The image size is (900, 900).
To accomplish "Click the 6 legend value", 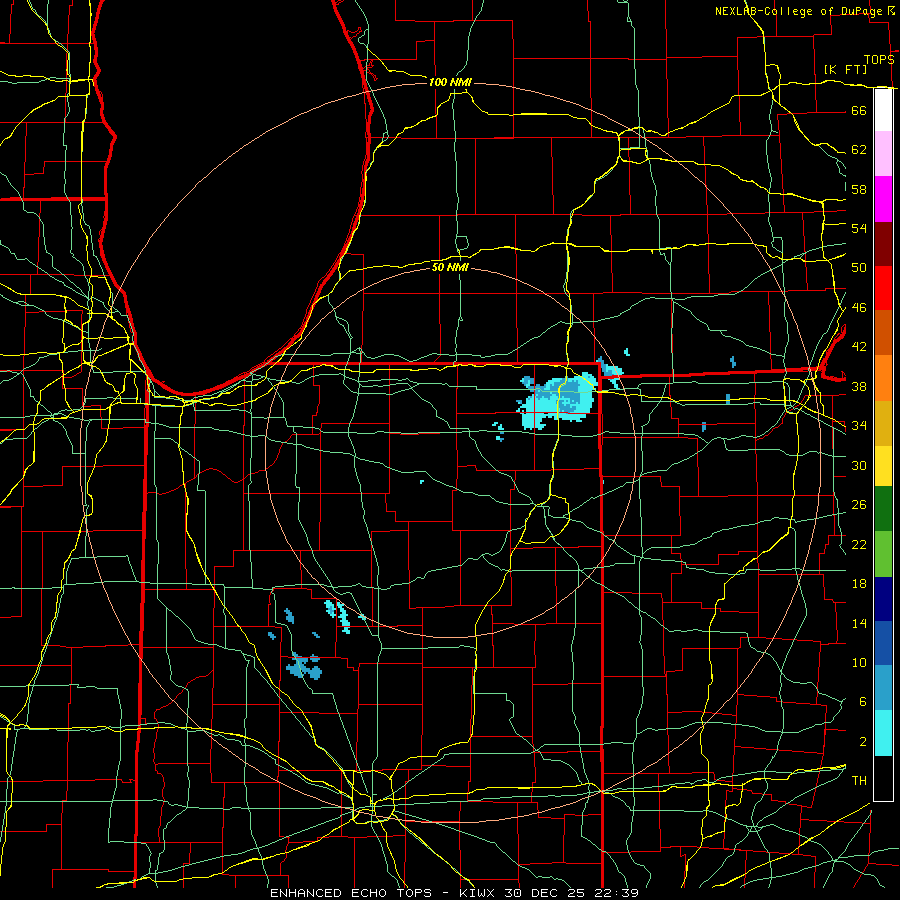I will pos(862,702).
